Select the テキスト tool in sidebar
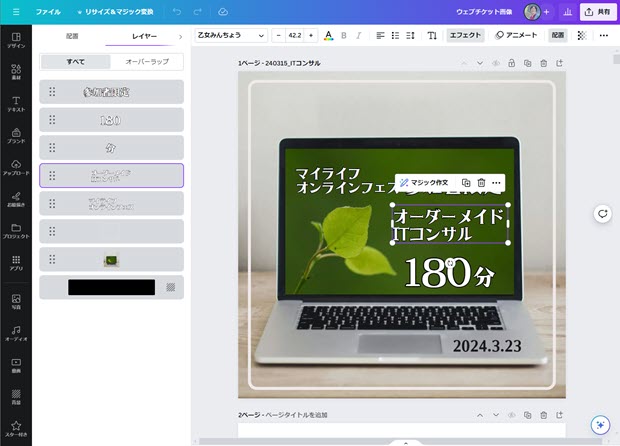The height and width of the screenshot is (446, 620). 16,102
